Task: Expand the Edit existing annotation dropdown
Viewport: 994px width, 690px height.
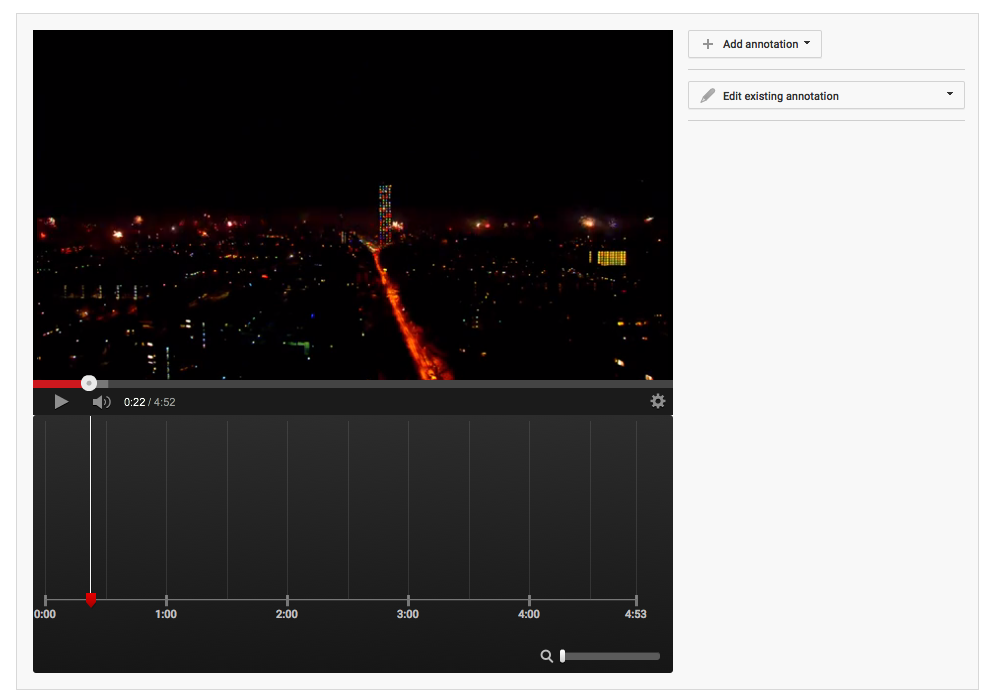Action: point(826,95)
